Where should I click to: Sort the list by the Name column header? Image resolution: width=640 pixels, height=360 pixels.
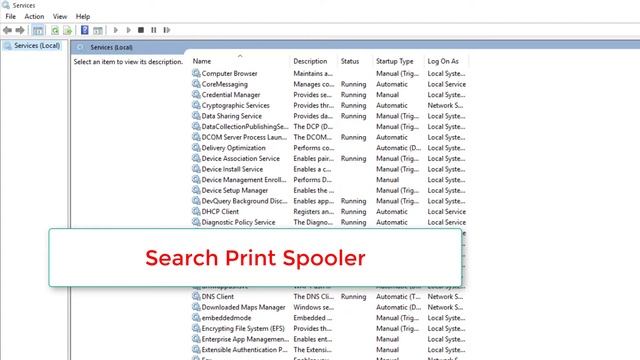click(202, 61)
